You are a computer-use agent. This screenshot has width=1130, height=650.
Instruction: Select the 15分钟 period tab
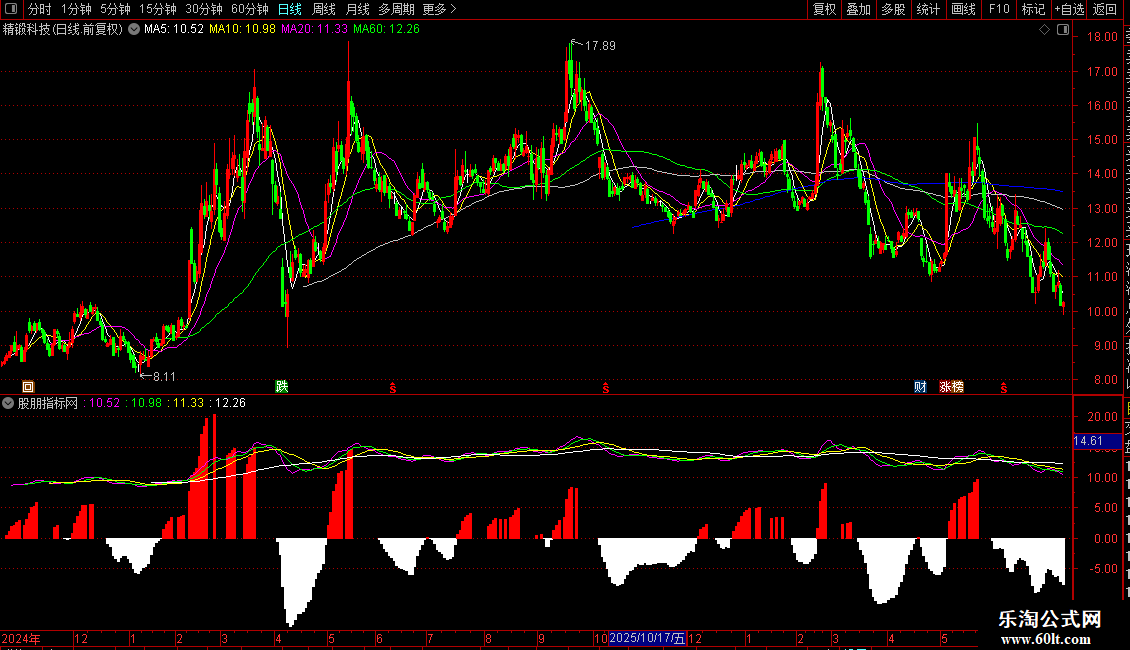point(158,9)
